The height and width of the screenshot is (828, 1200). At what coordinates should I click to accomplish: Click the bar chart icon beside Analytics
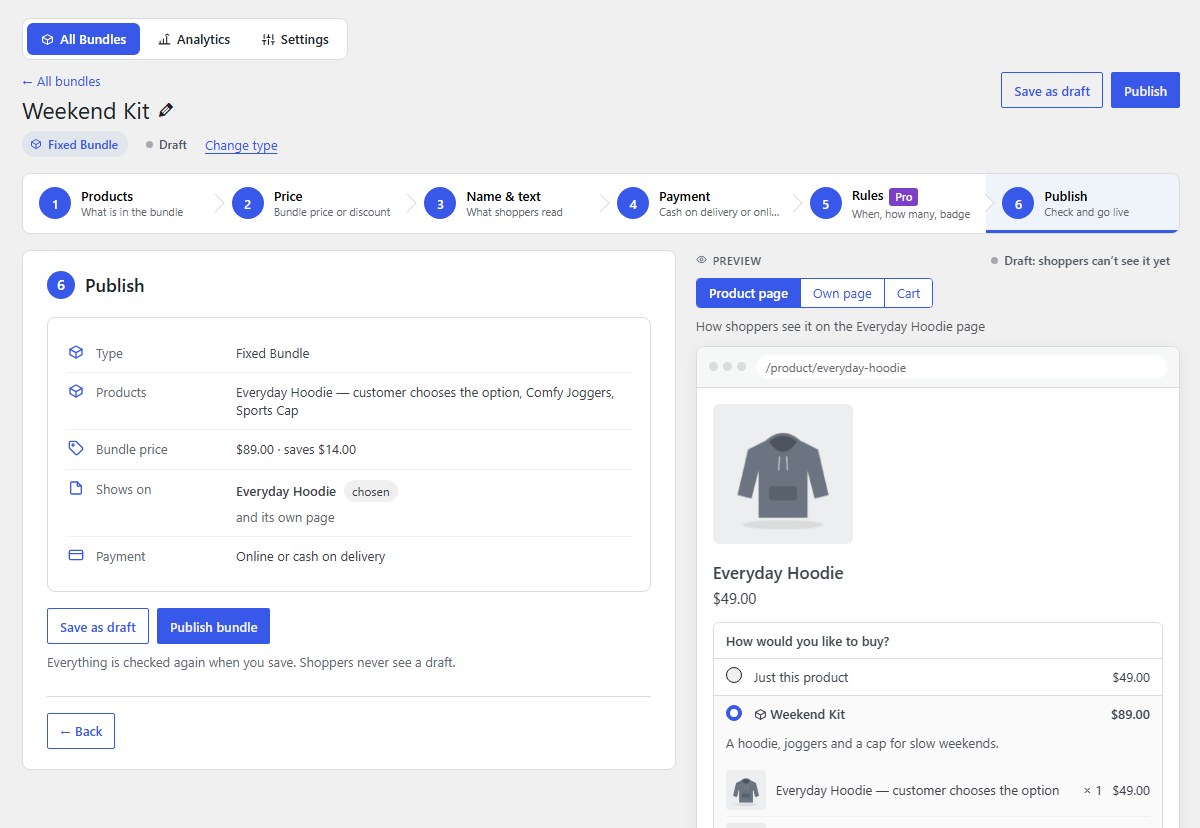click(164, 40)
